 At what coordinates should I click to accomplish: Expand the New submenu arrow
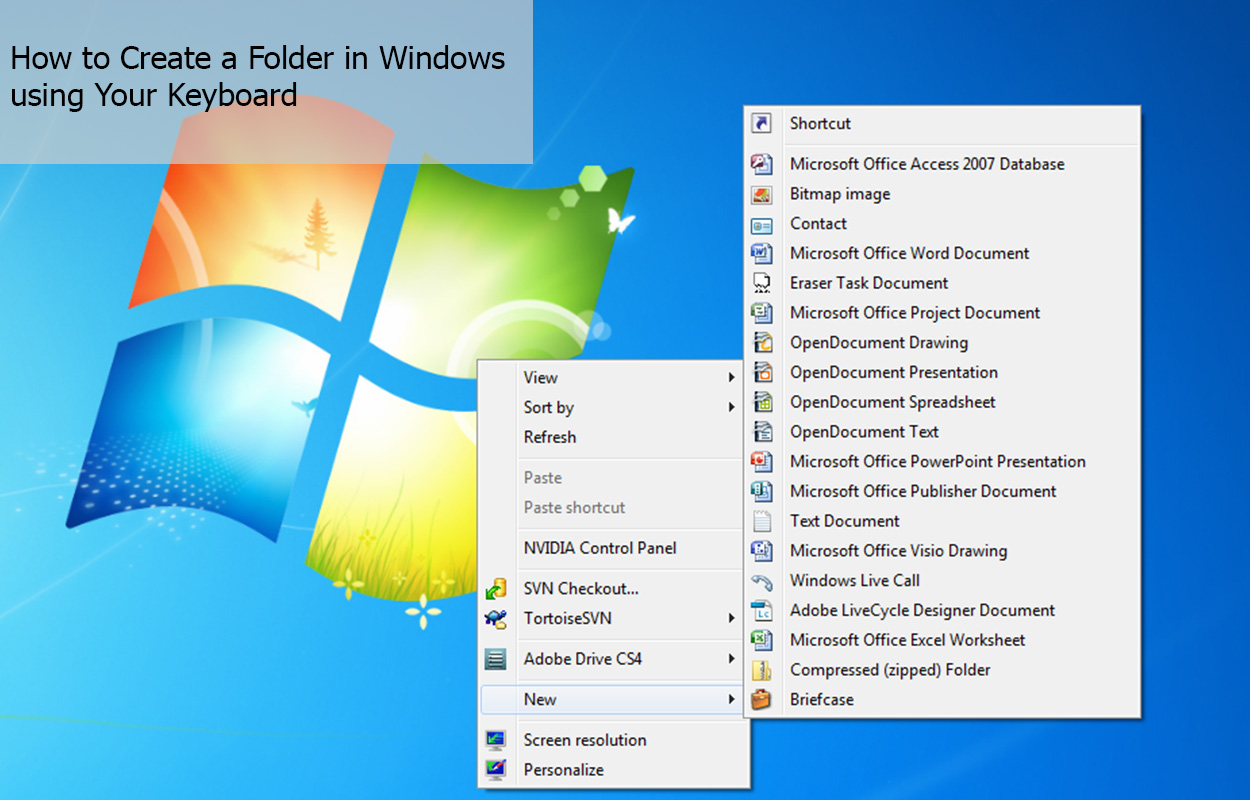(x=732, y=700)
